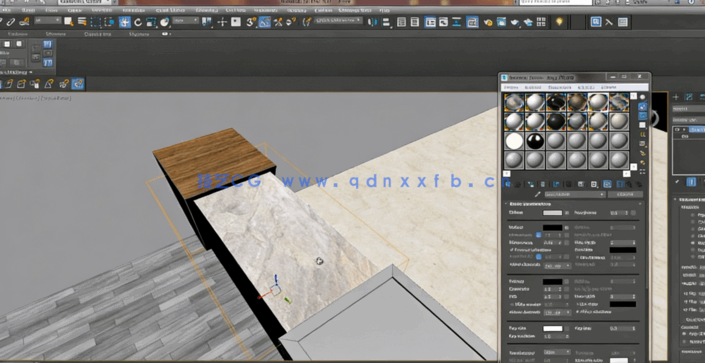Click the Align tool icon

coord(386,22)
